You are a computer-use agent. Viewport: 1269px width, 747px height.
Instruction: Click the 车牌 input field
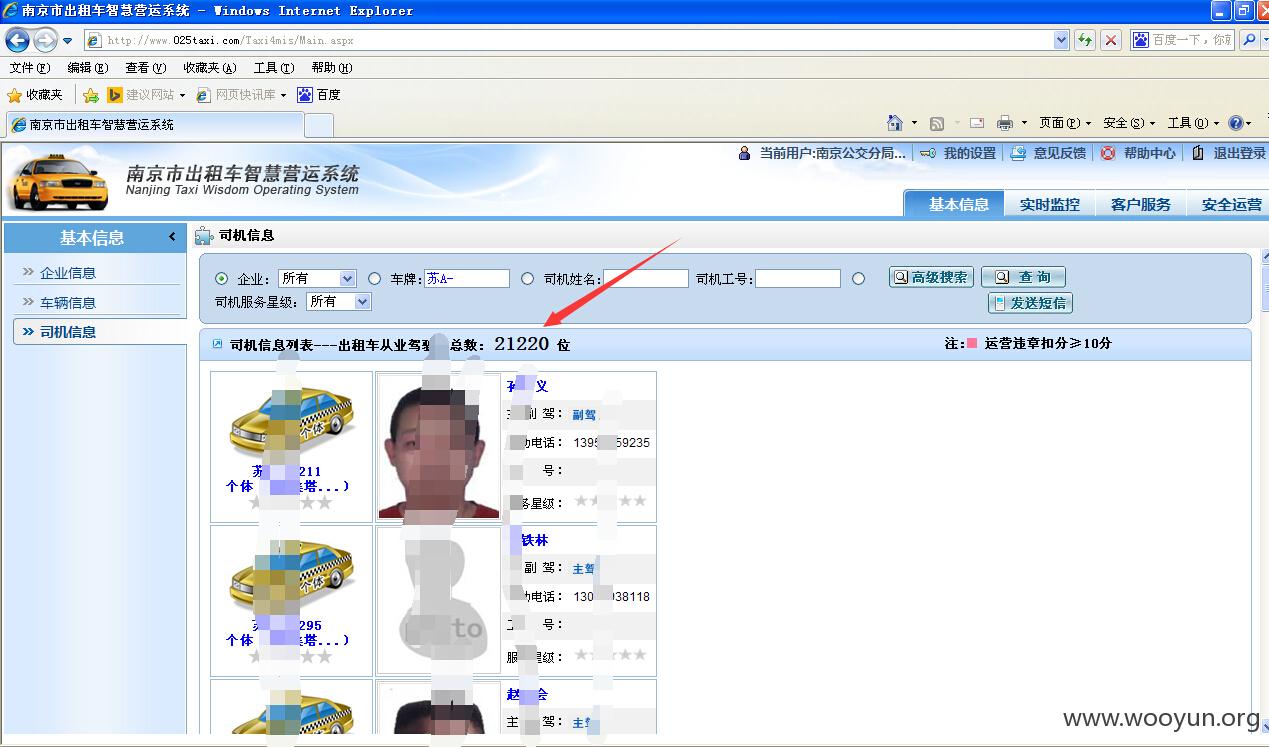coord(467,279)
